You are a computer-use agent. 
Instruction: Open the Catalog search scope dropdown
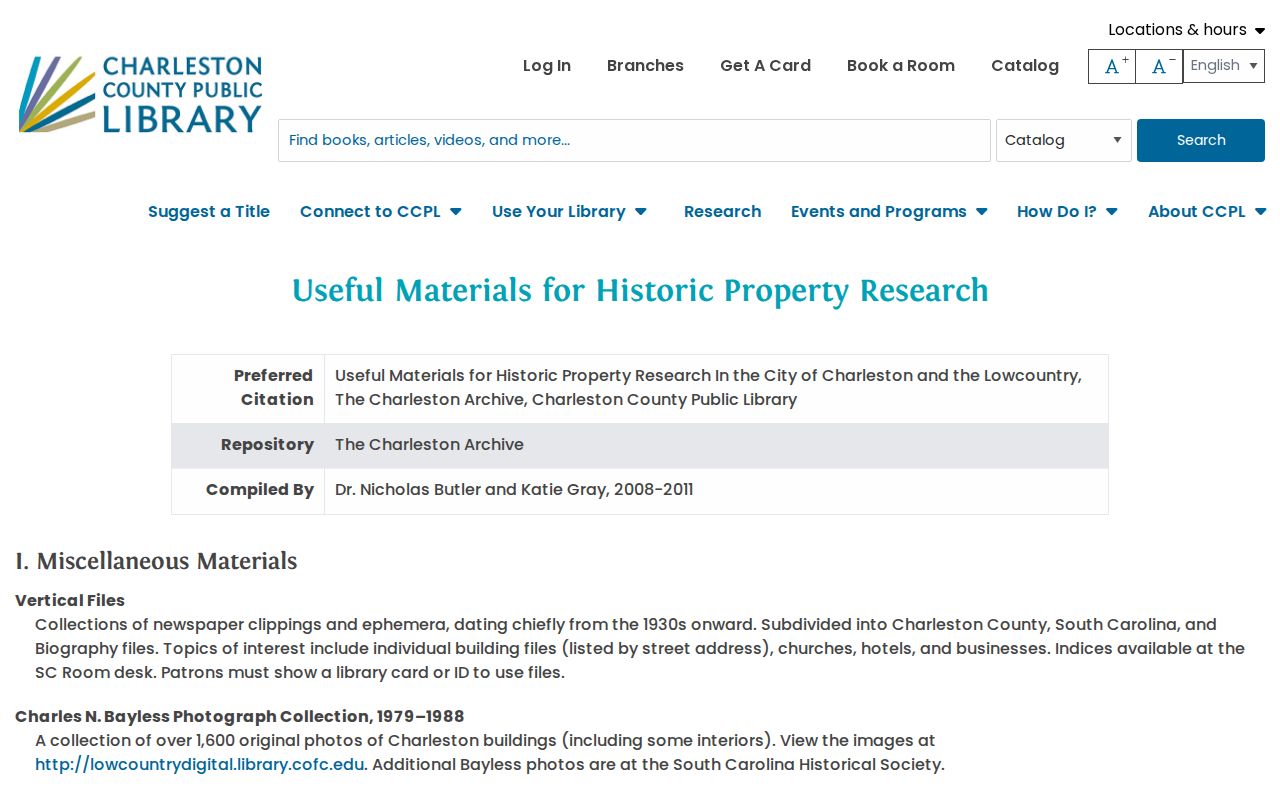1064,140
